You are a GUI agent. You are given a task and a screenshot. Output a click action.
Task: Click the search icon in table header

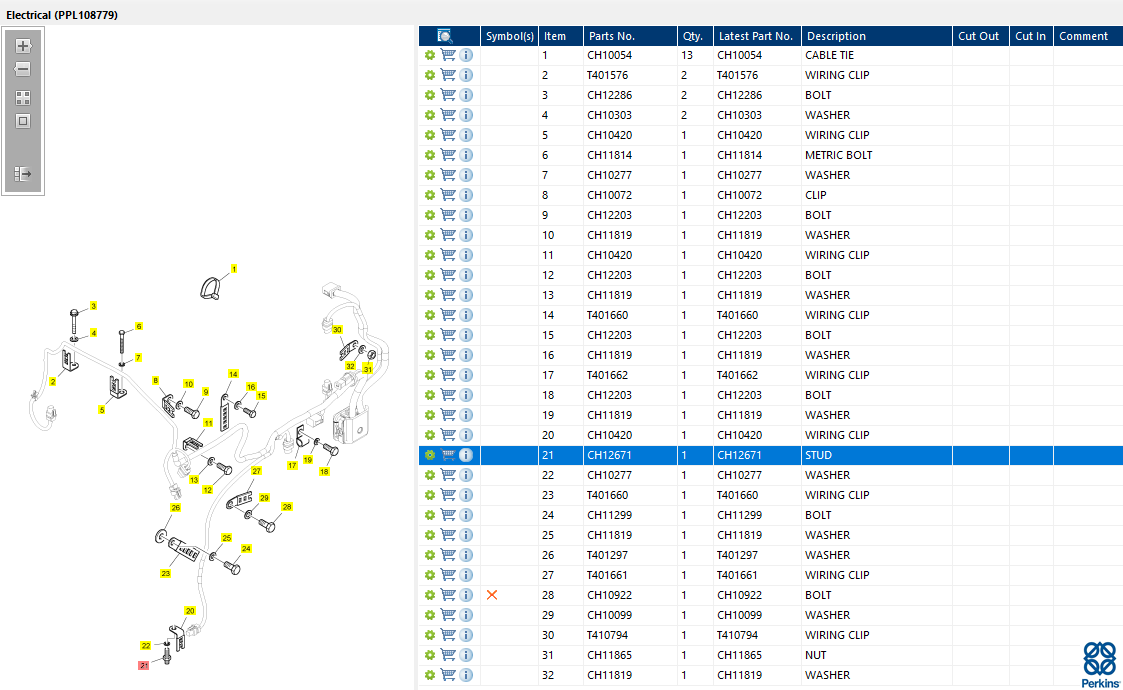(445, 36)
